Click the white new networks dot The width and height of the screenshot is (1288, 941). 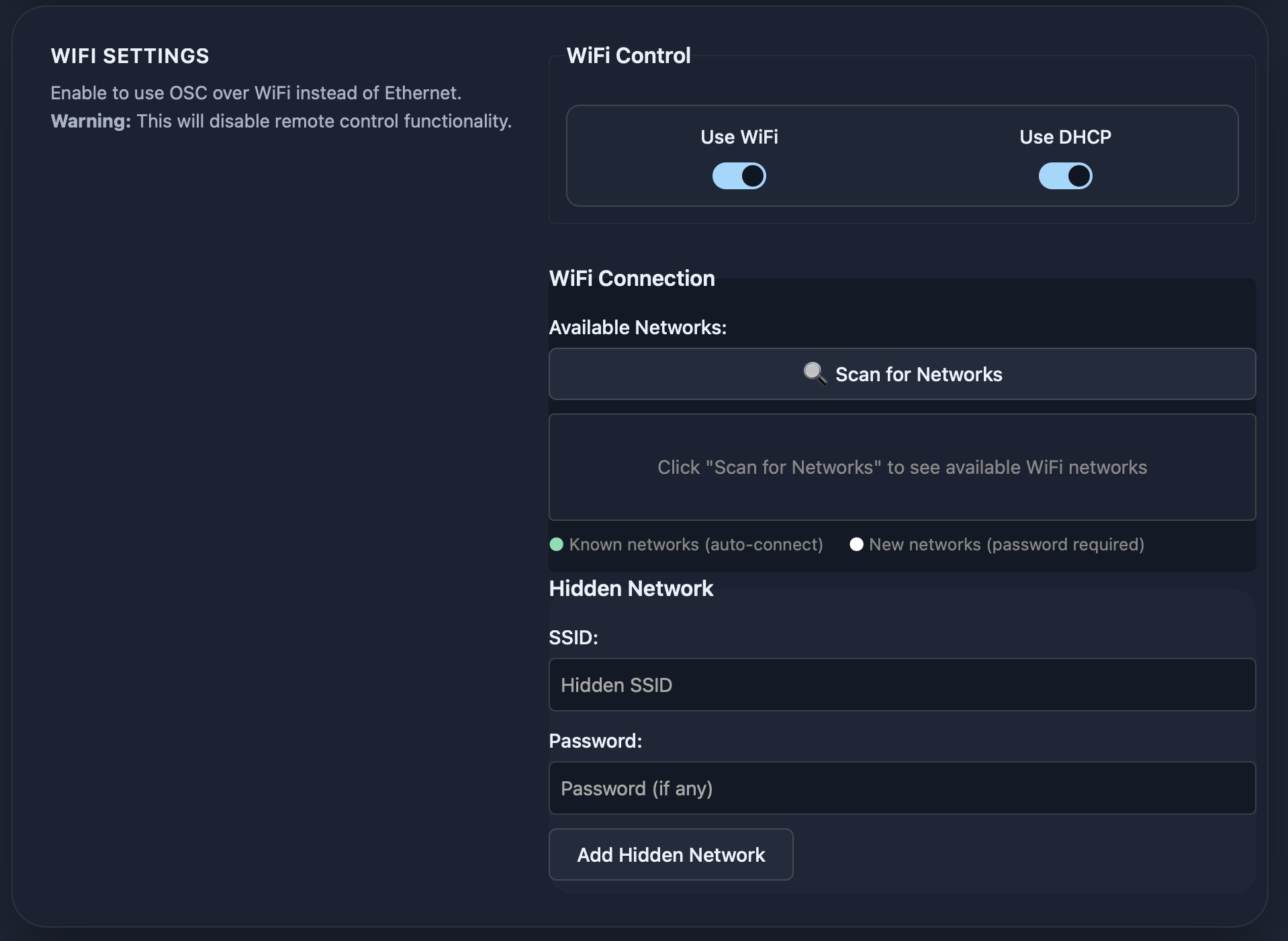pyautogui.click(x=856, y=544)
